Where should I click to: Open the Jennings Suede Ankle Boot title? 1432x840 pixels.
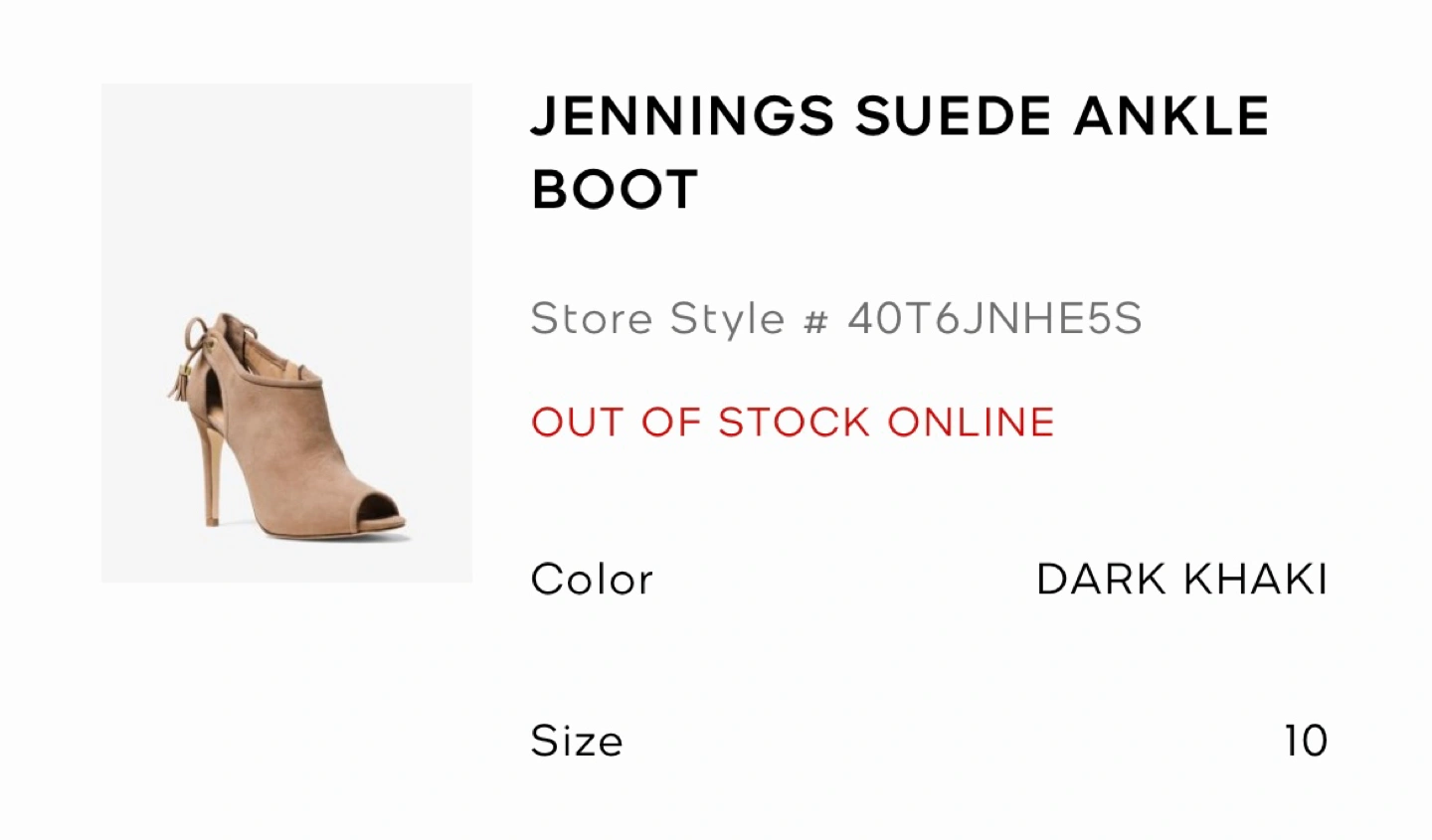point(900,152)
